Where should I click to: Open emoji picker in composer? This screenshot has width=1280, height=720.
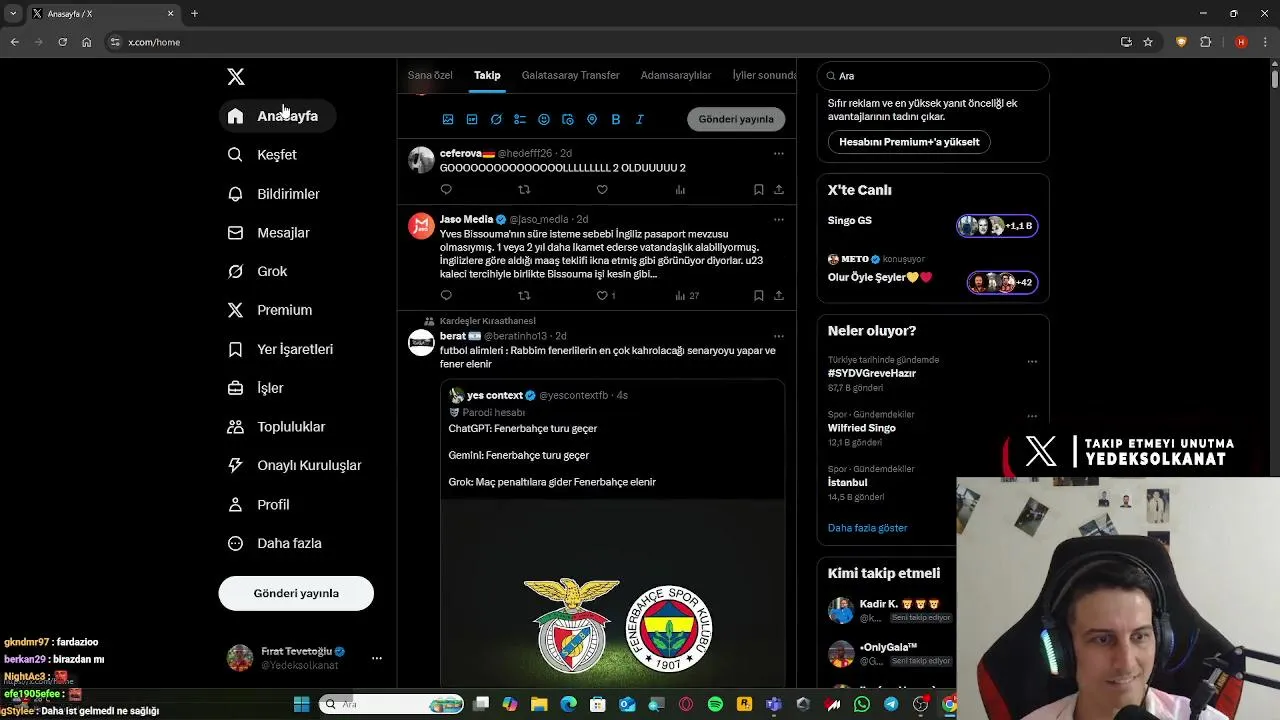click(544, 119)
